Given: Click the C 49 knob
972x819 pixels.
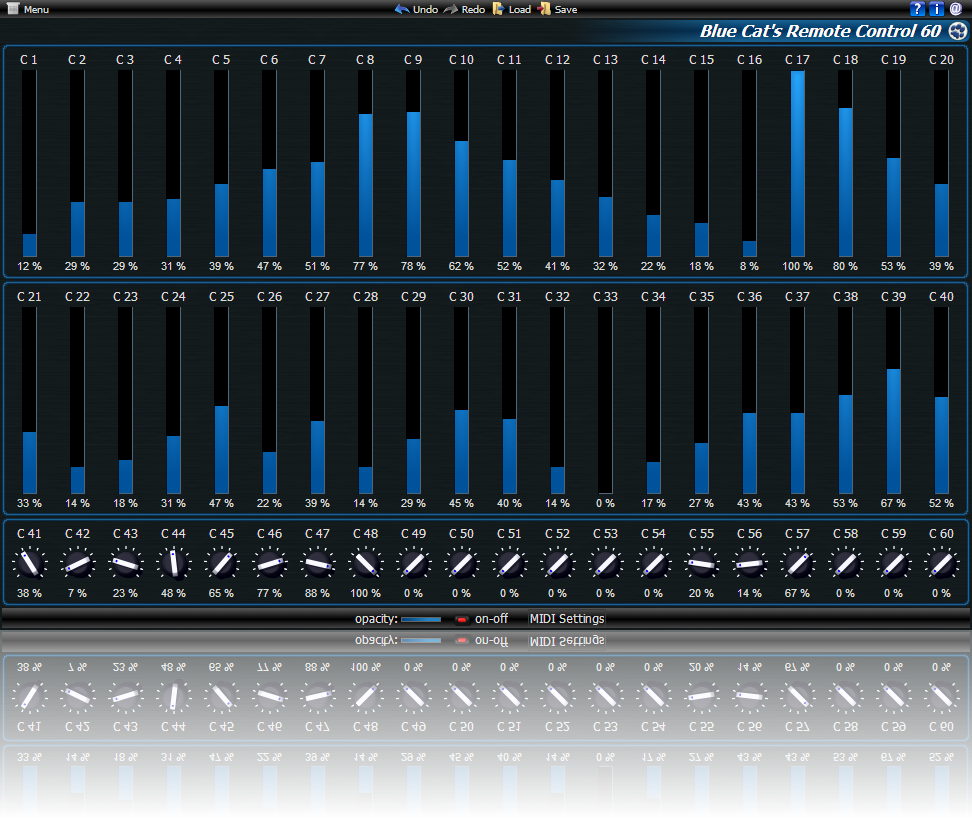Looking at the screenshot, I should [413, 564].
